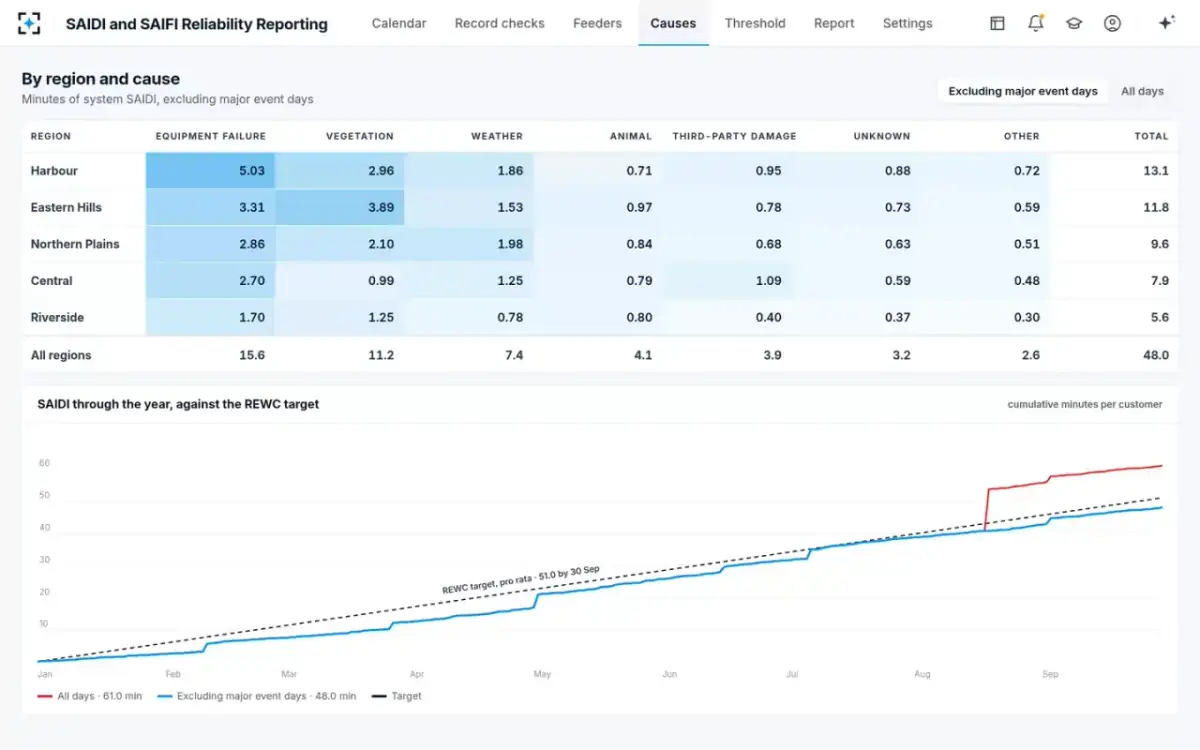Click the By region and cause heading

click(x=101, y=79)
